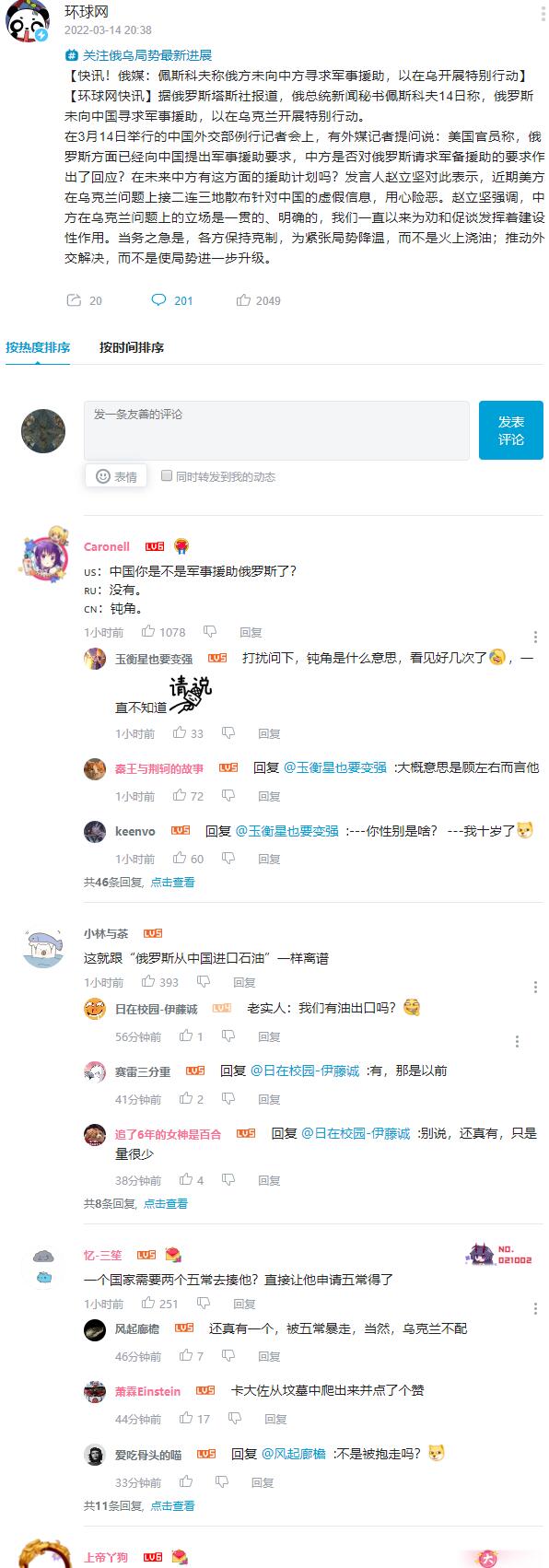
Task: Like 小林与茶's comment with 393 likes
Action: pos(147,982)
